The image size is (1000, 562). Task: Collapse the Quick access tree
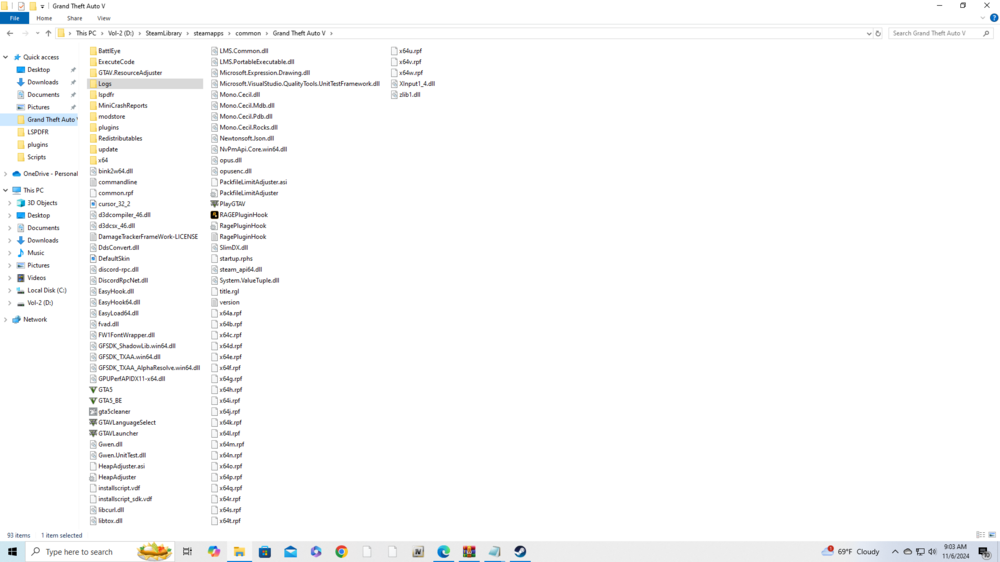pos(6,57)
